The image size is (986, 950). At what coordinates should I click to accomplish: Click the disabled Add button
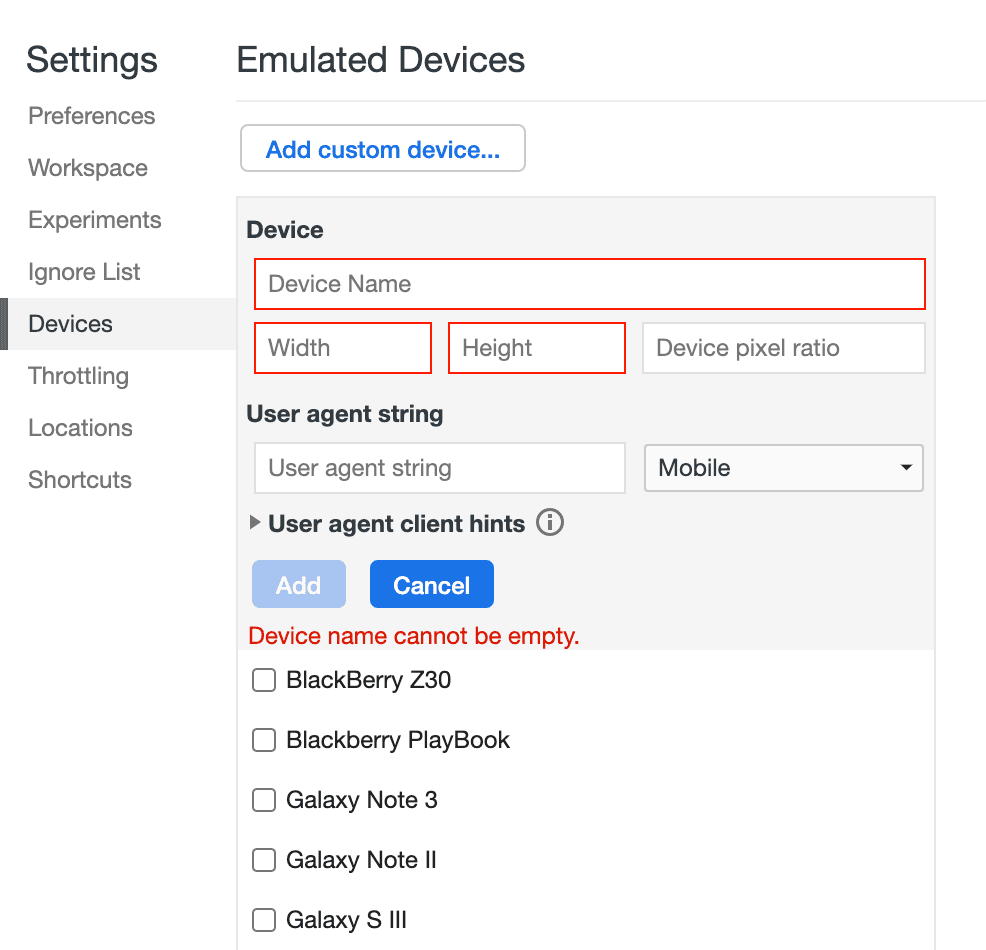(298, 584)
